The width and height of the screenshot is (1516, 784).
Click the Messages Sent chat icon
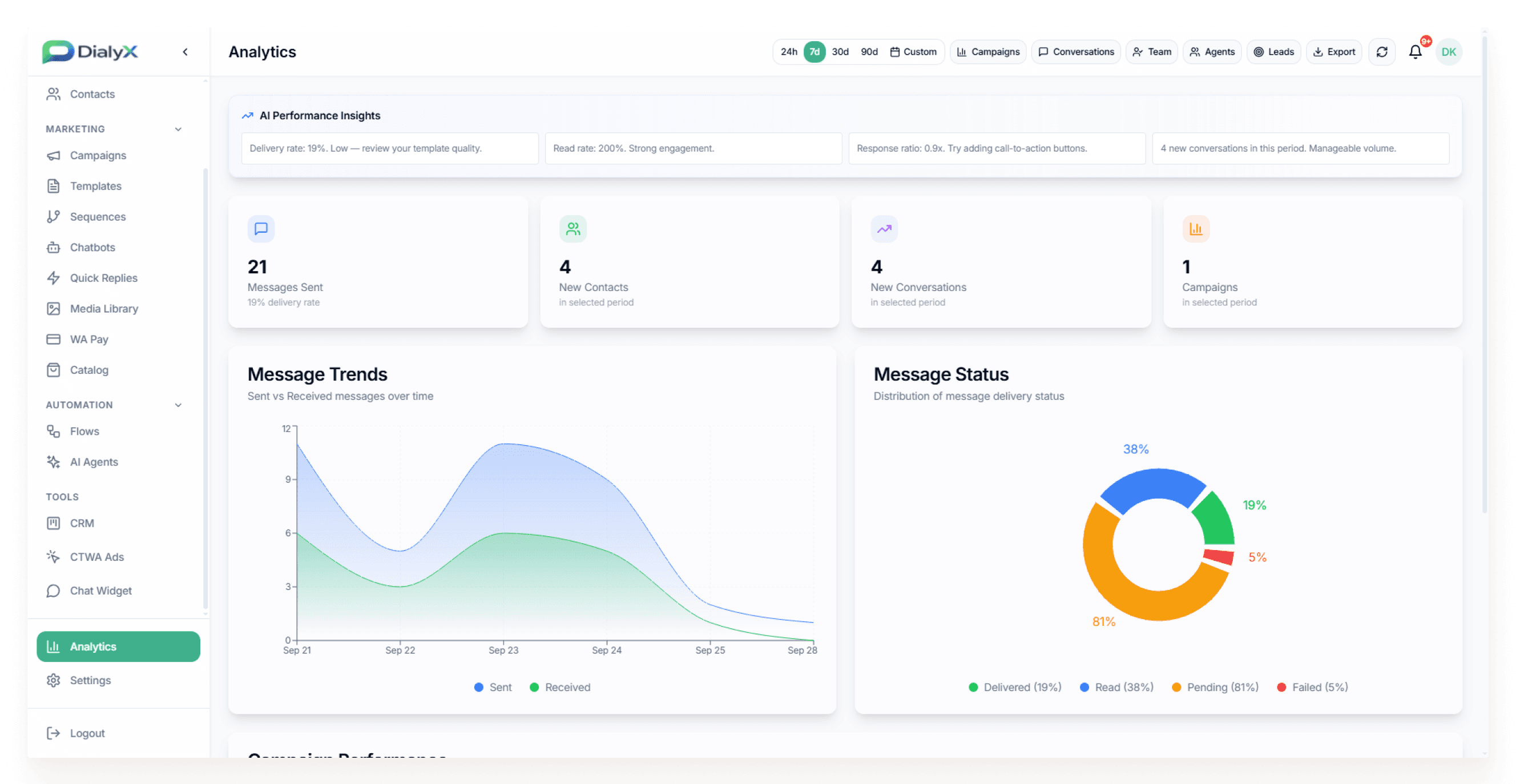261,229
